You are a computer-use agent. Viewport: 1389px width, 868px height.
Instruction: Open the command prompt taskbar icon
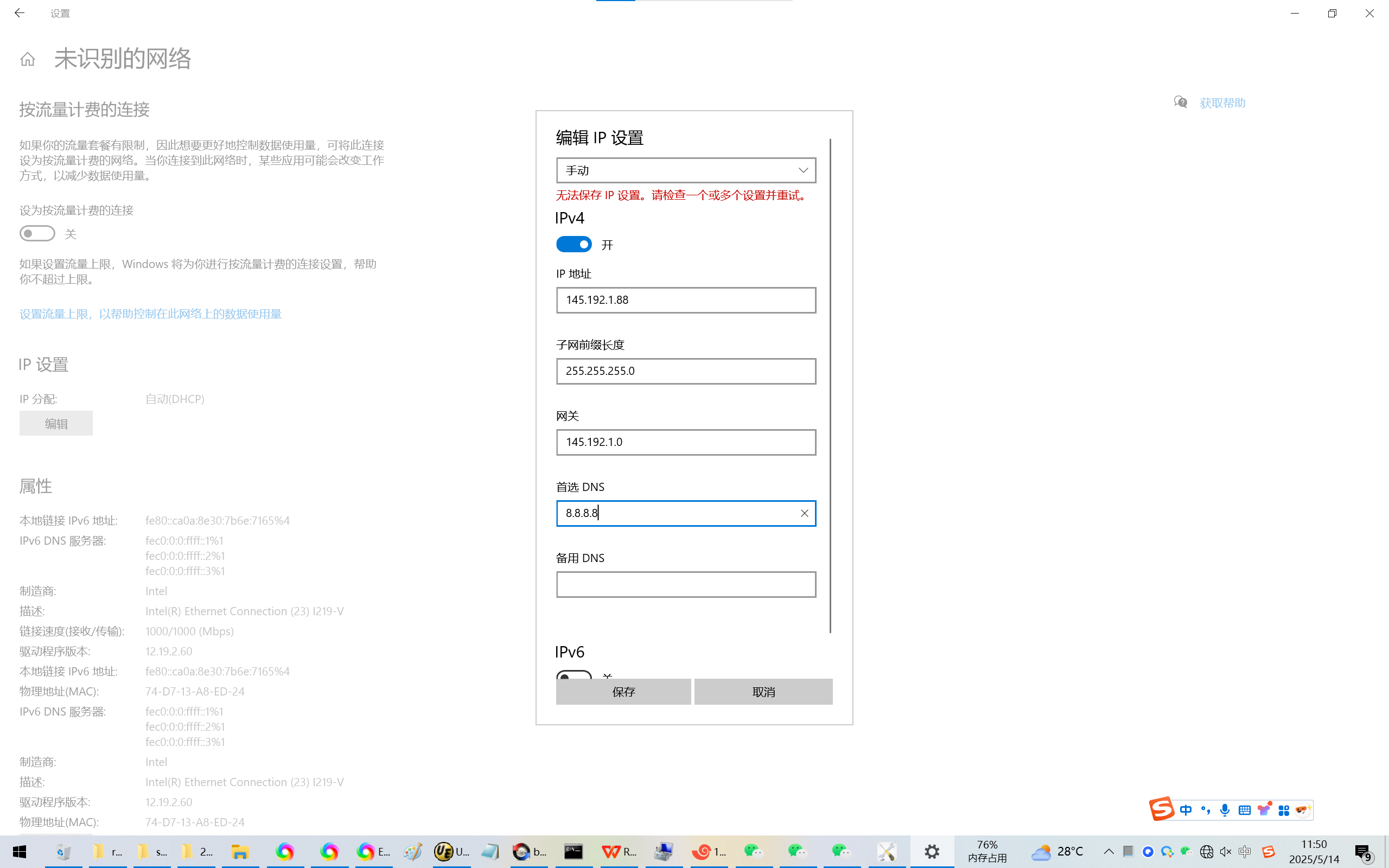click(x=573, y=852)
